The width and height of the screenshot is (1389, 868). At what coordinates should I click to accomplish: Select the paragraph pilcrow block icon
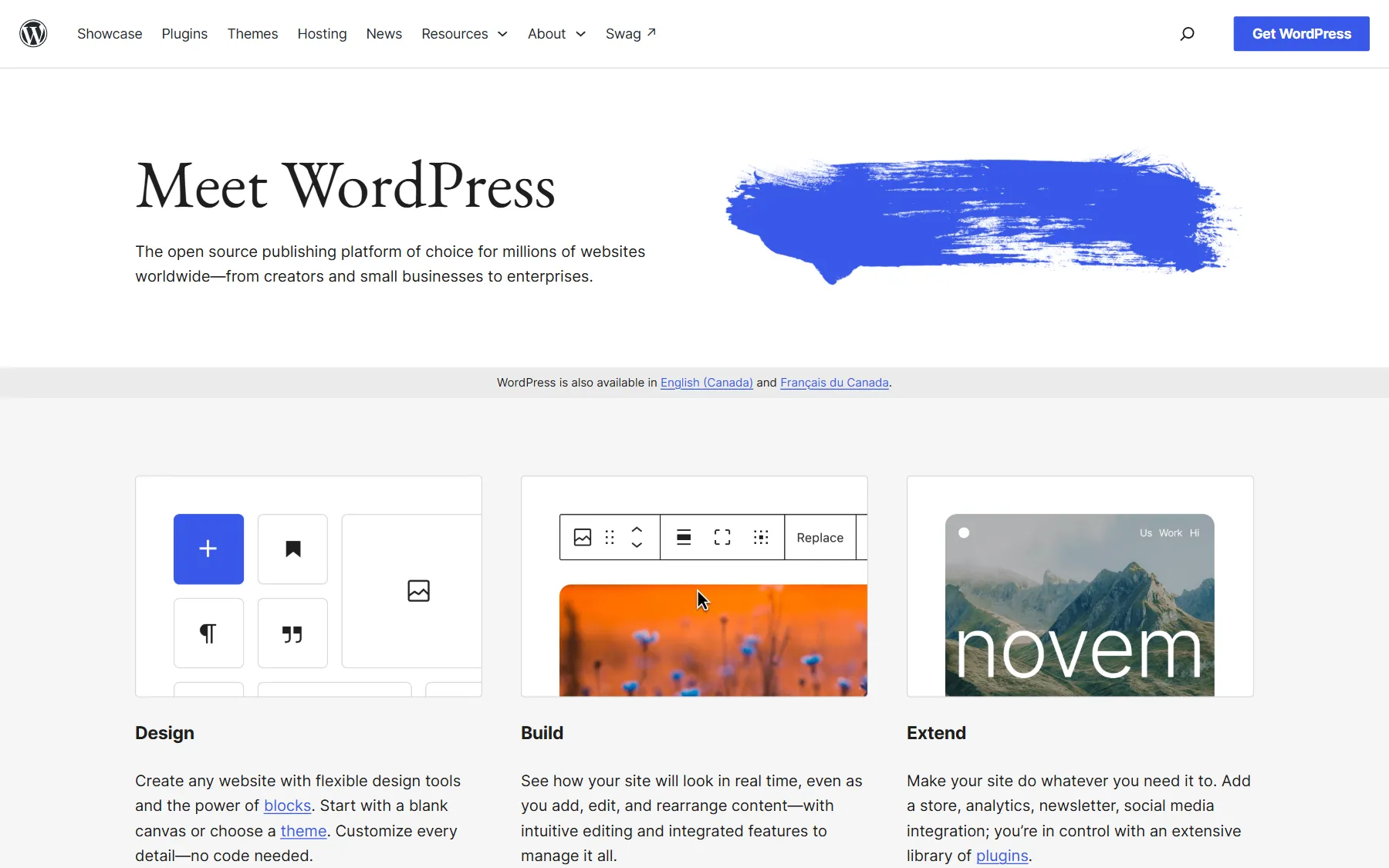208,633
